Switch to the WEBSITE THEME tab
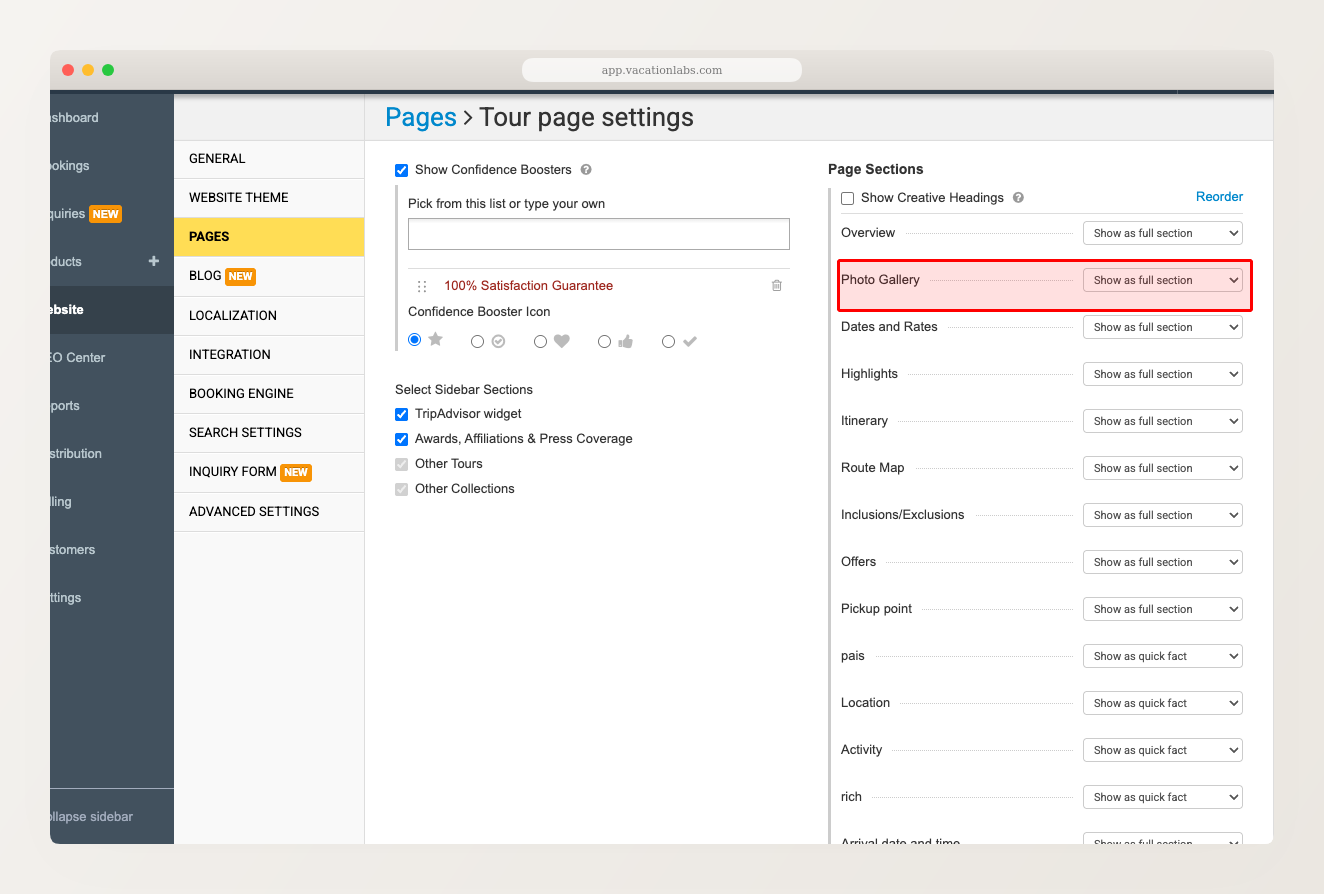1324x894 pixels. (x=239, y=197)
